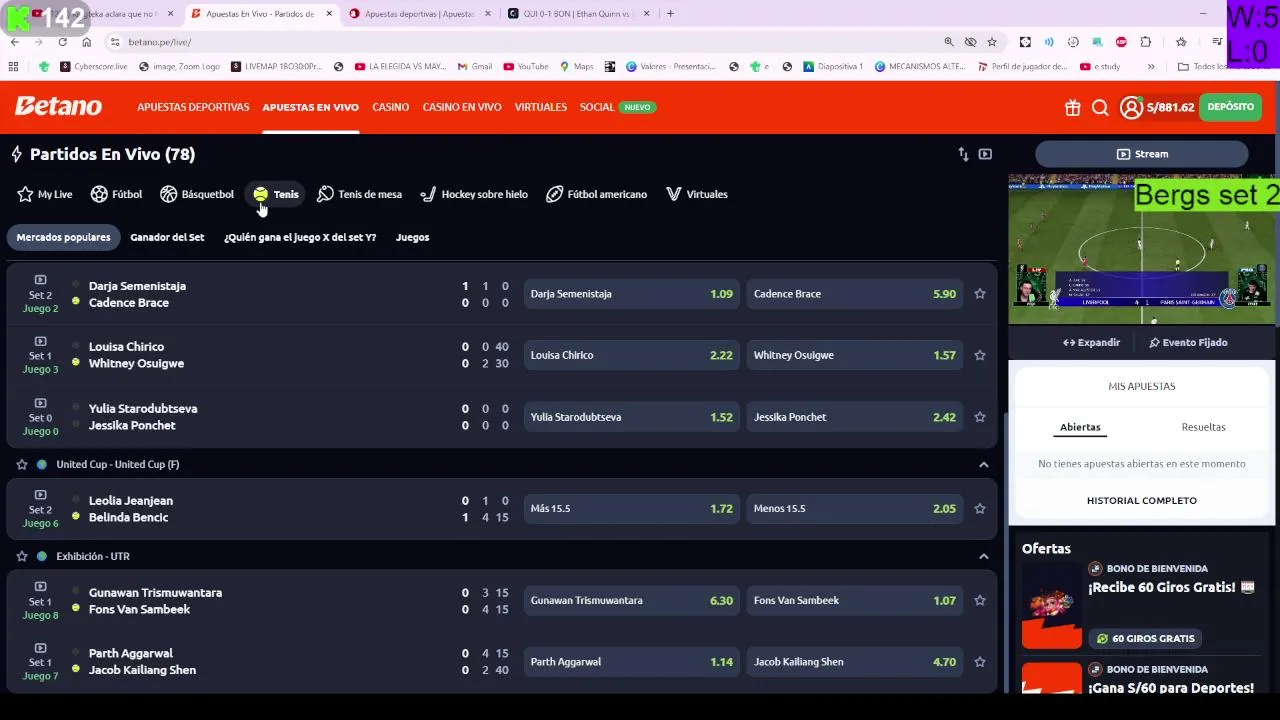Bet on Más 15.5 at 1.72
Screen dimensions: 1280x720
pyautogui.click(x=631, y=509)
